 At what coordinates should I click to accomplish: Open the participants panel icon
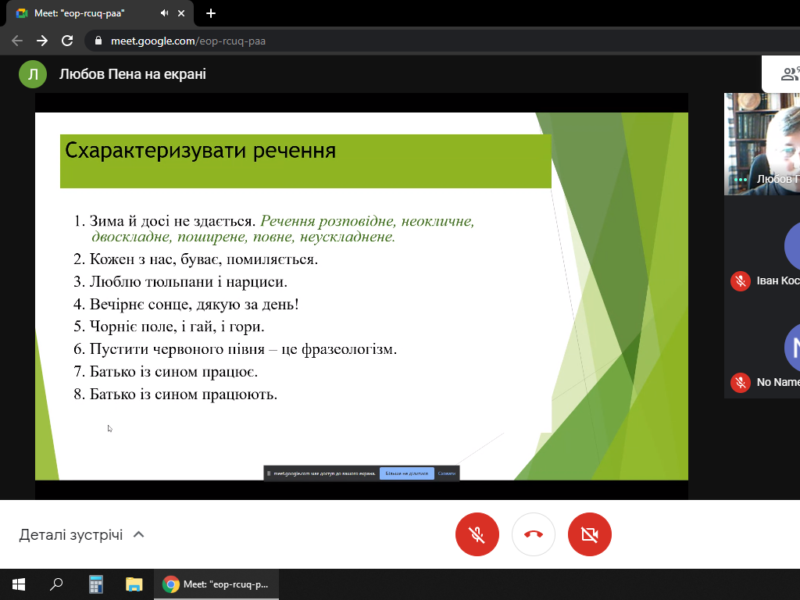789,74
